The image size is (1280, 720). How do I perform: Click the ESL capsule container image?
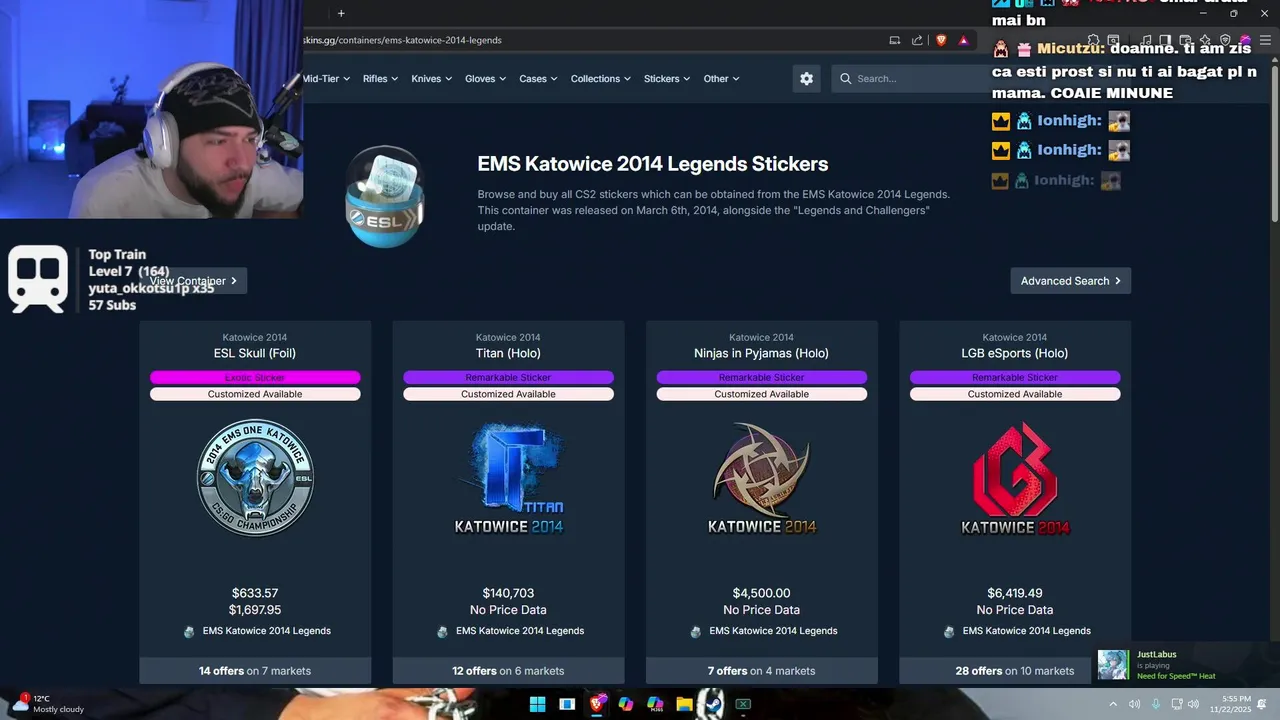coord(385,196)
